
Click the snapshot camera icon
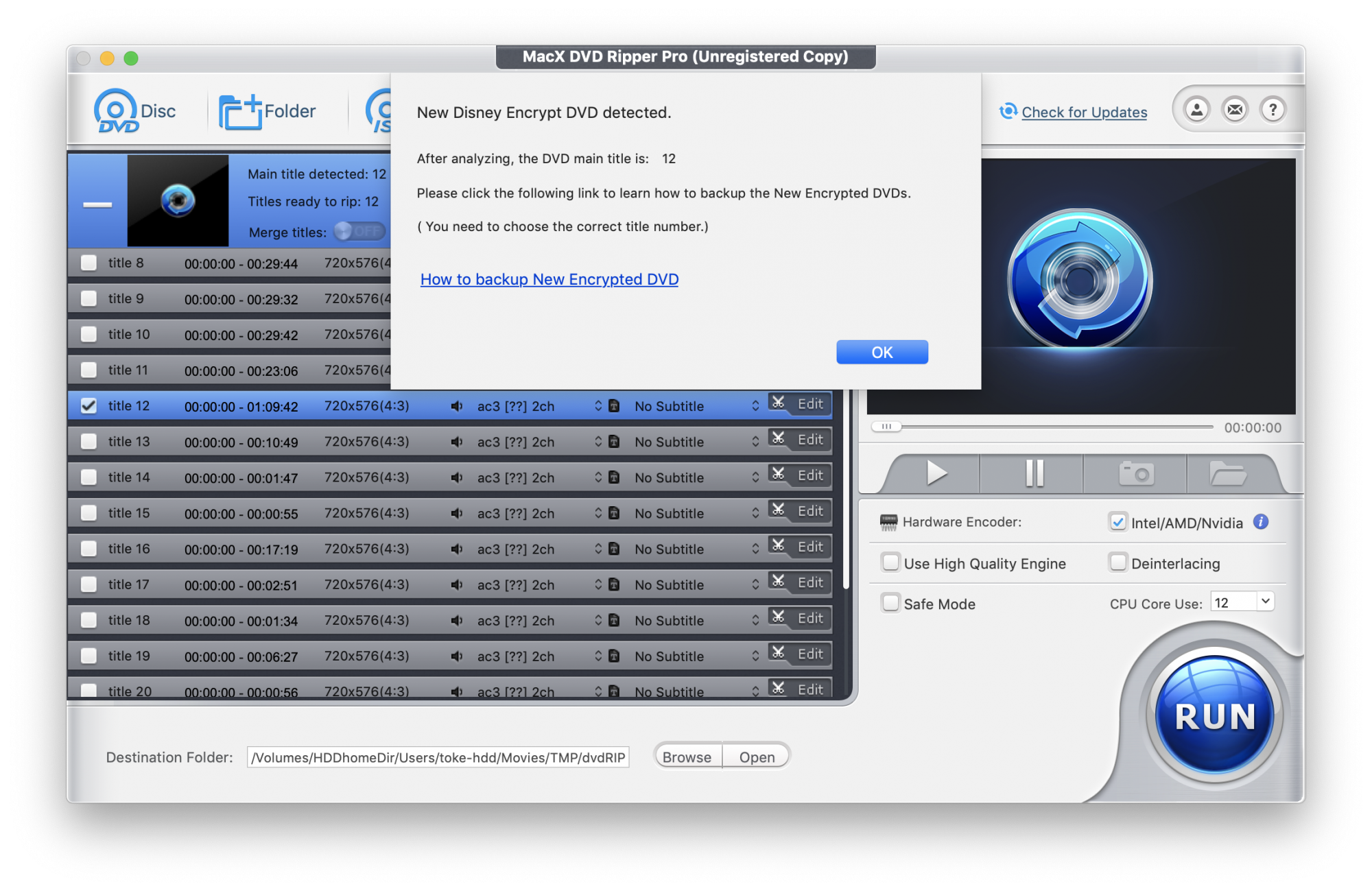coord(1135,473)
